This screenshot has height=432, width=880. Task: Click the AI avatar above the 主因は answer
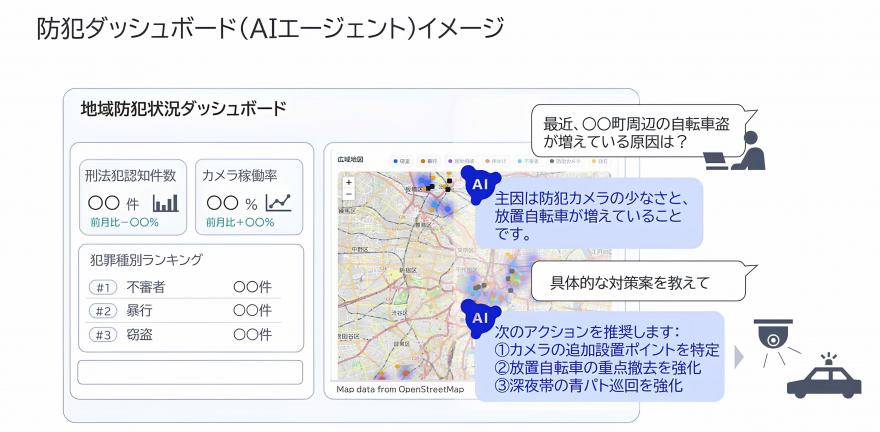click(479, 183)
